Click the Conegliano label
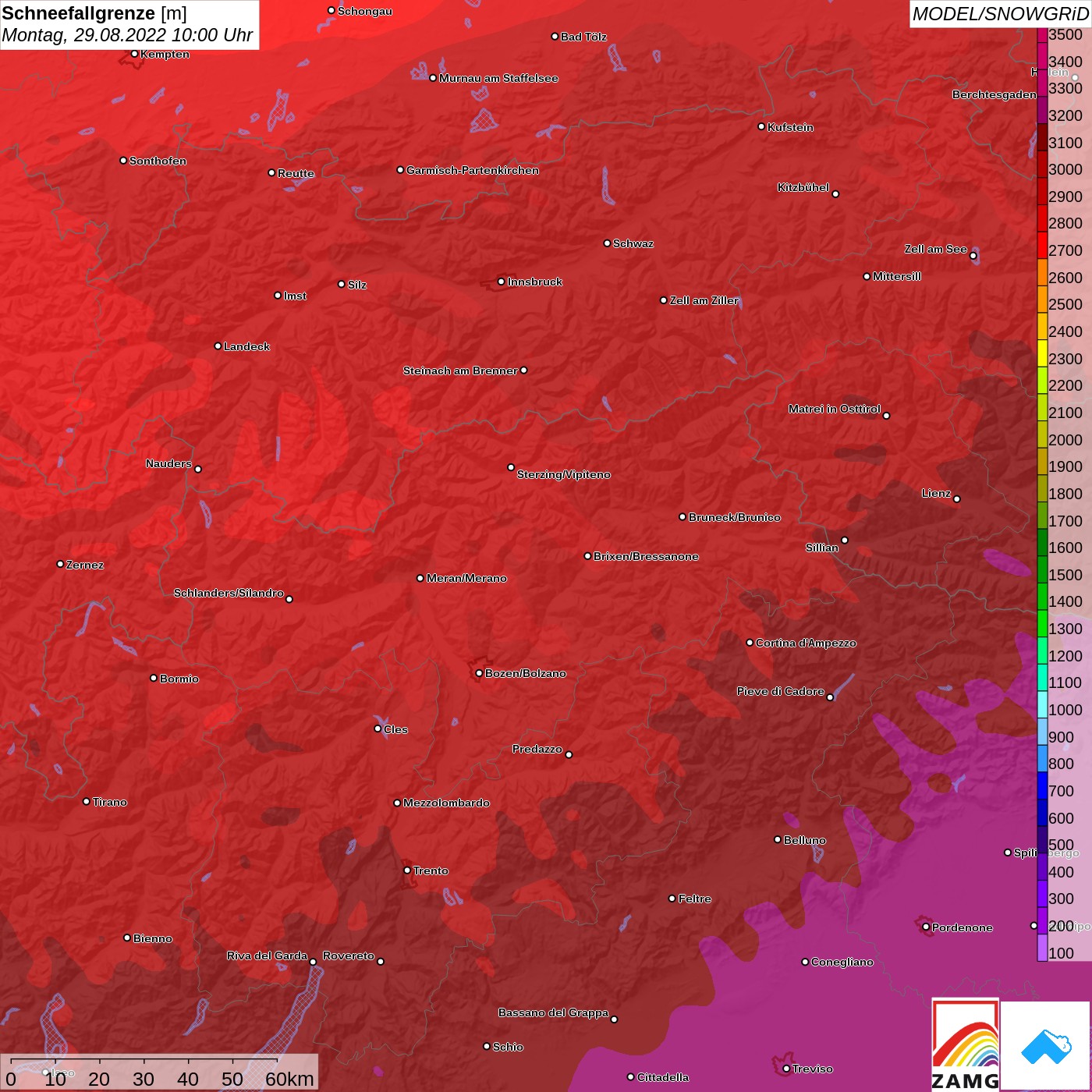1092x1092 pixels. pos(842,962)
